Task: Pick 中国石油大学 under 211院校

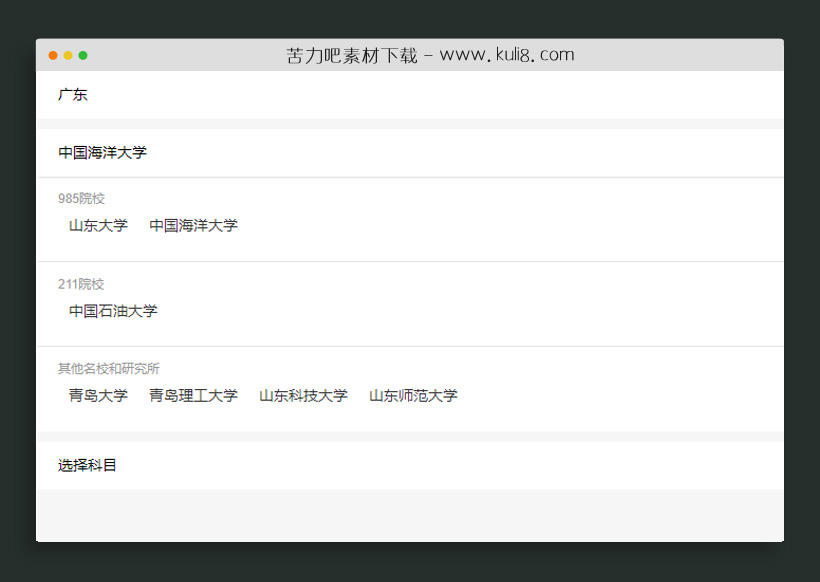Action: pyautogui.click(x=113, y=311)
